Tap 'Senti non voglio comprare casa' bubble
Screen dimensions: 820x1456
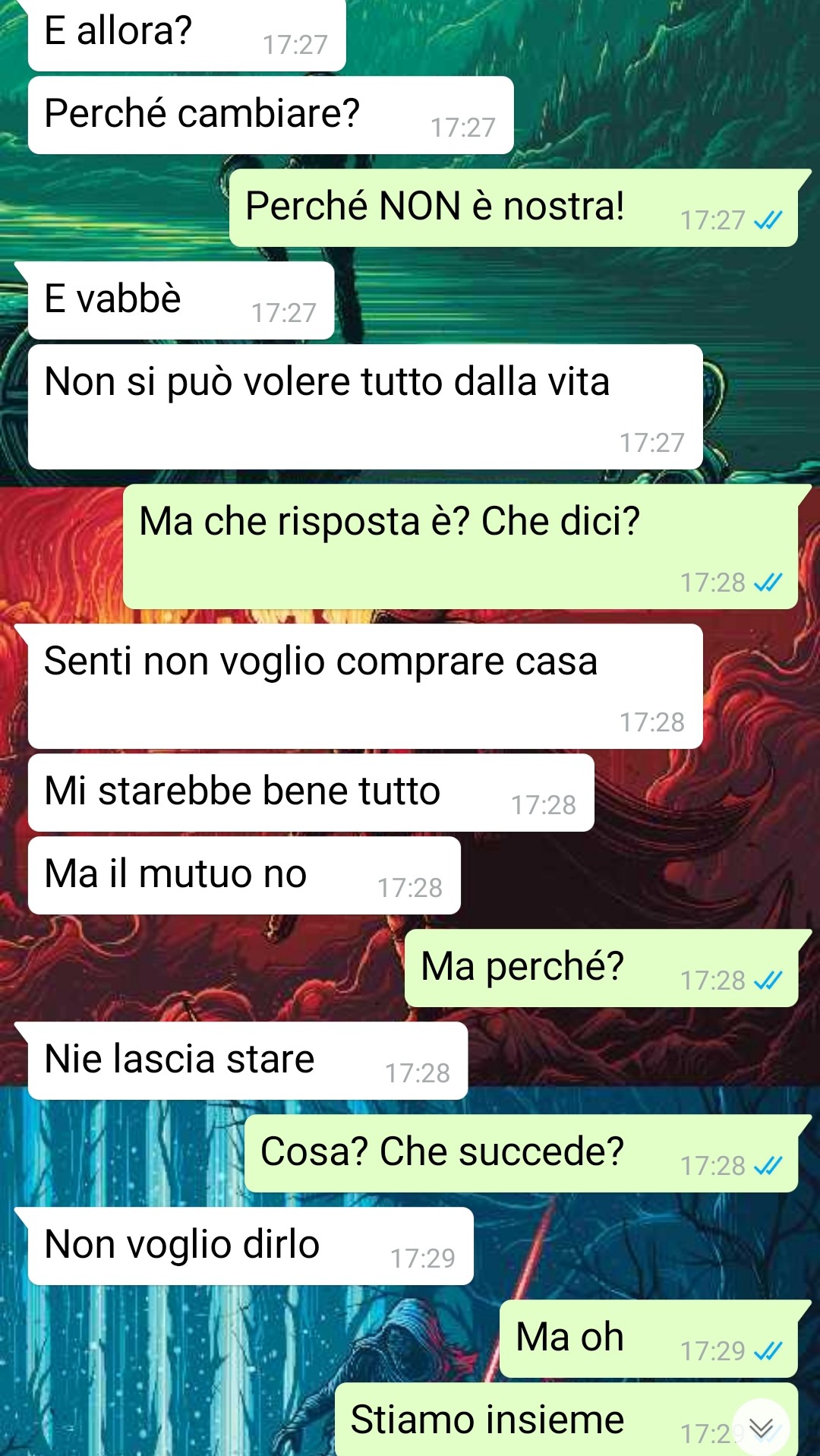pyautogui.click(x=365, y=687)
